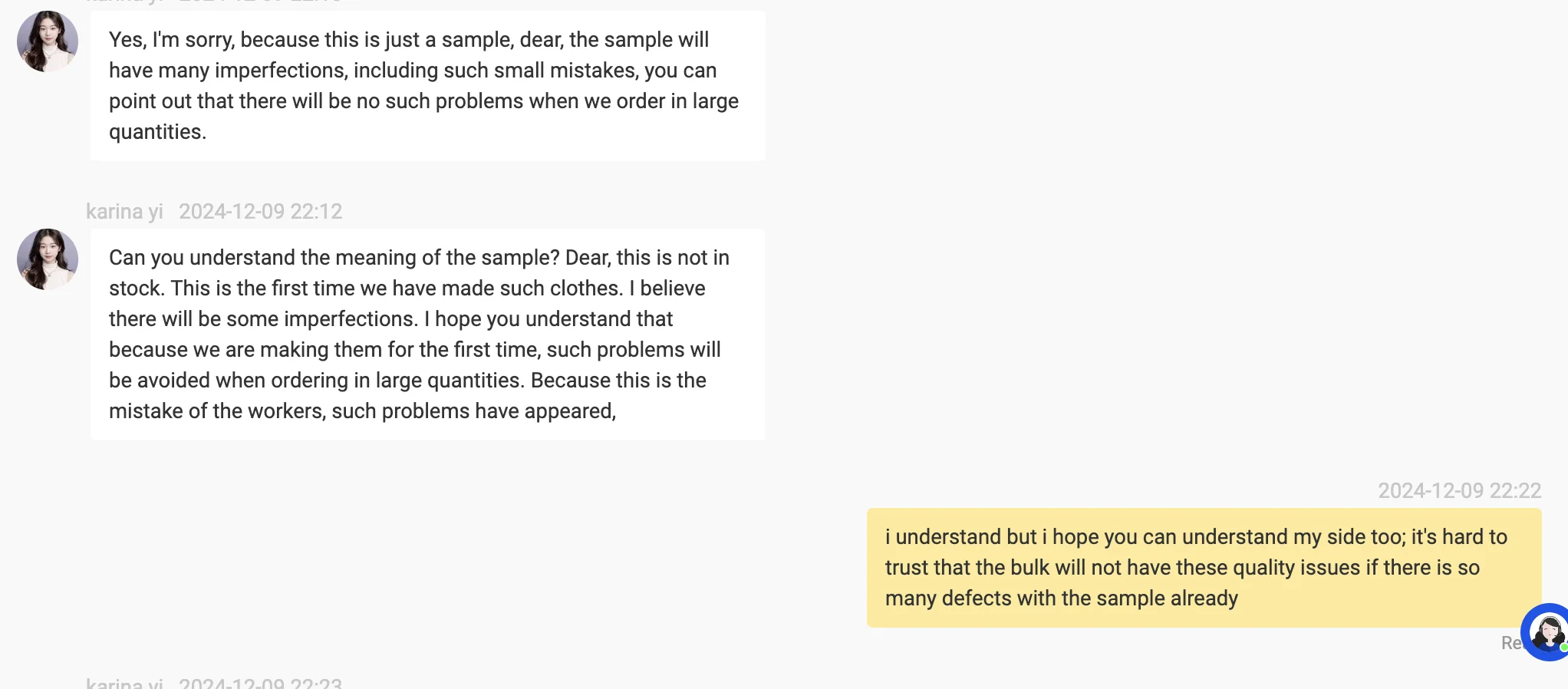Click "have many imperfections" line in first bubble
This screenshot has width=1568, height=689.
tap(413, 71)
